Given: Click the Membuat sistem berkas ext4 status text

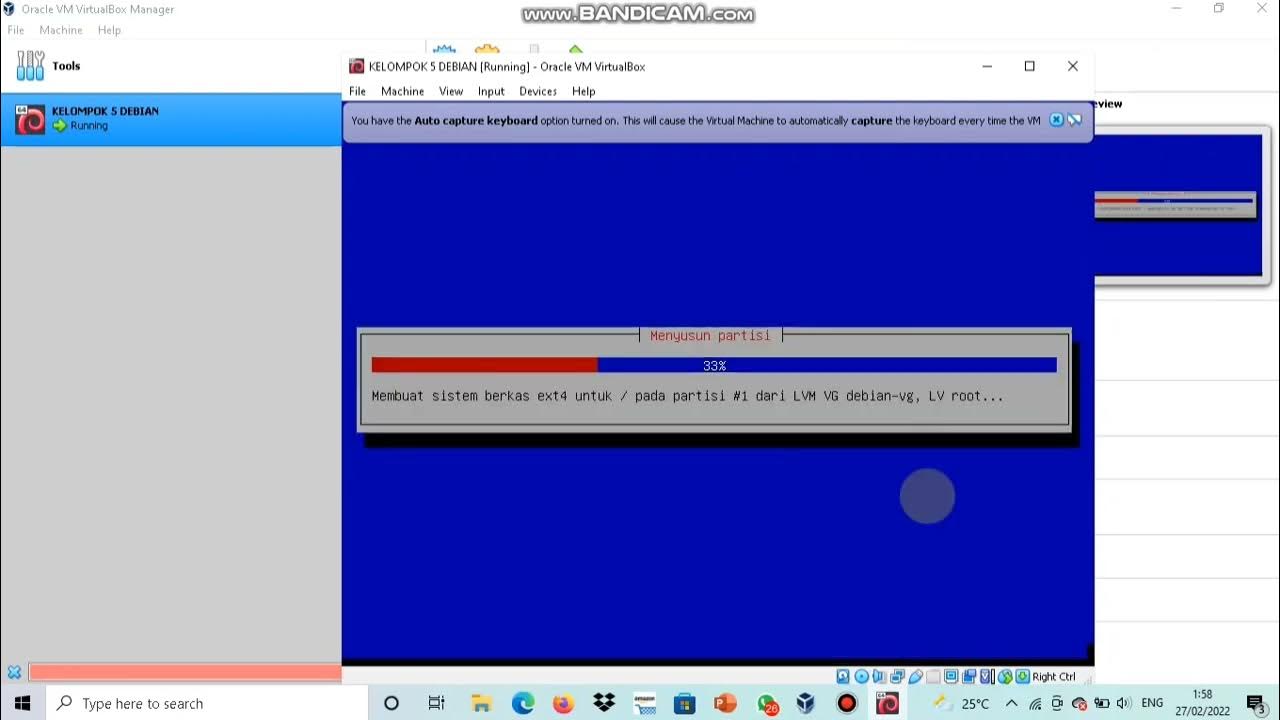Looking at the screenshot, I should (687, 396).
